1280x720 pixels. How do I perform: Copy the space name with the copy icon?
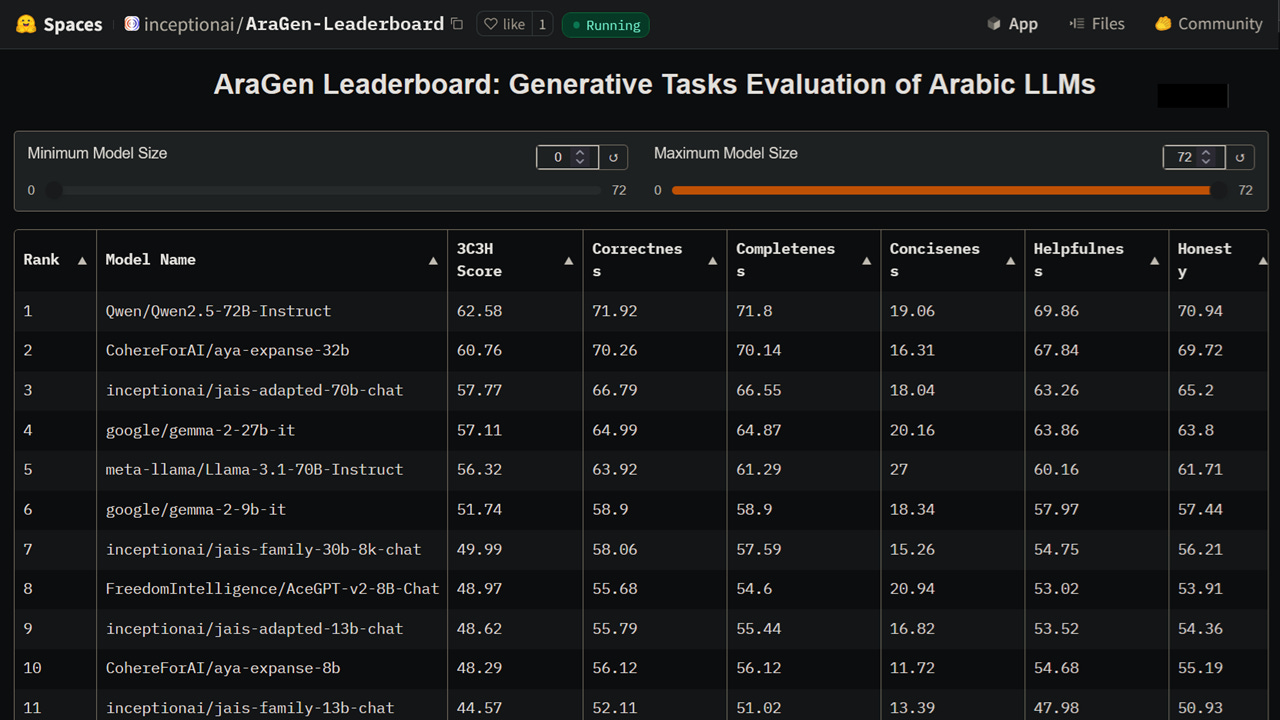457,24
